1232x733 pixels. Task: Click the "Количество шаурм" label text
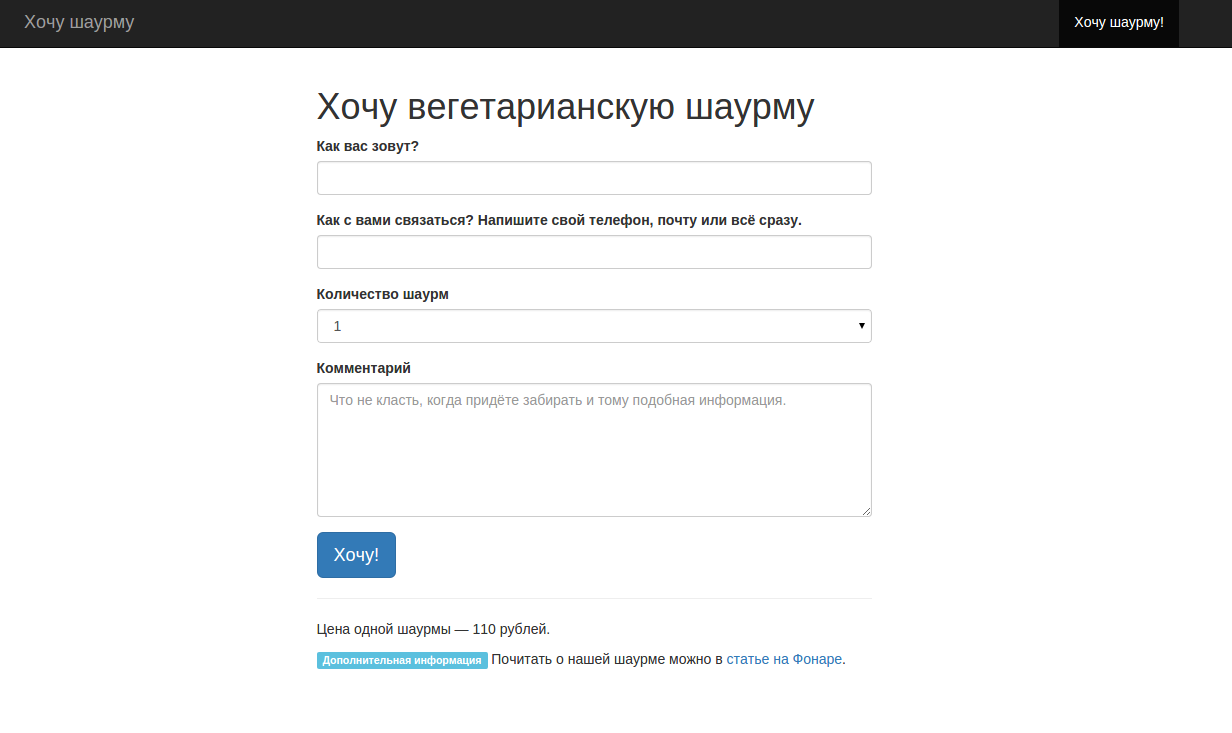[x=382, y=293]
